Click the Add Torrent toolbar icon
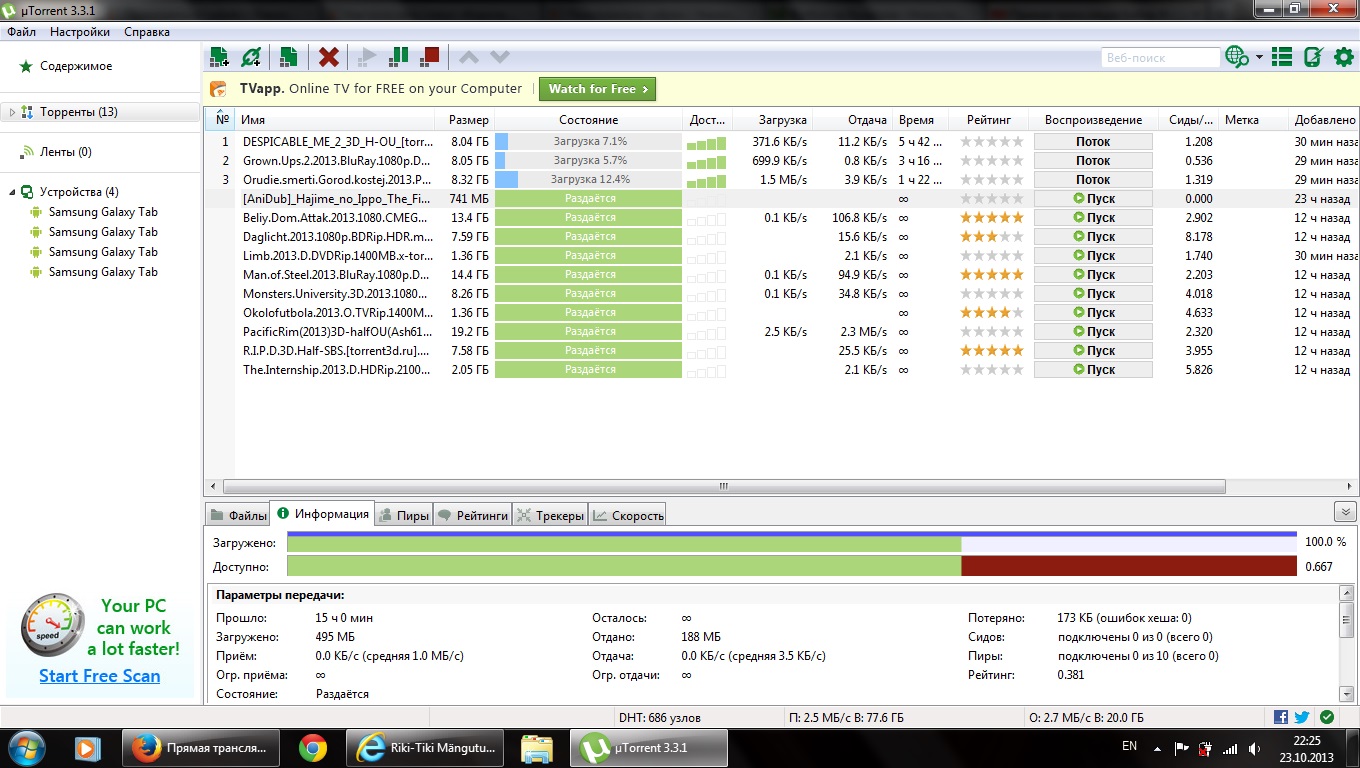 tap(219, 57)
